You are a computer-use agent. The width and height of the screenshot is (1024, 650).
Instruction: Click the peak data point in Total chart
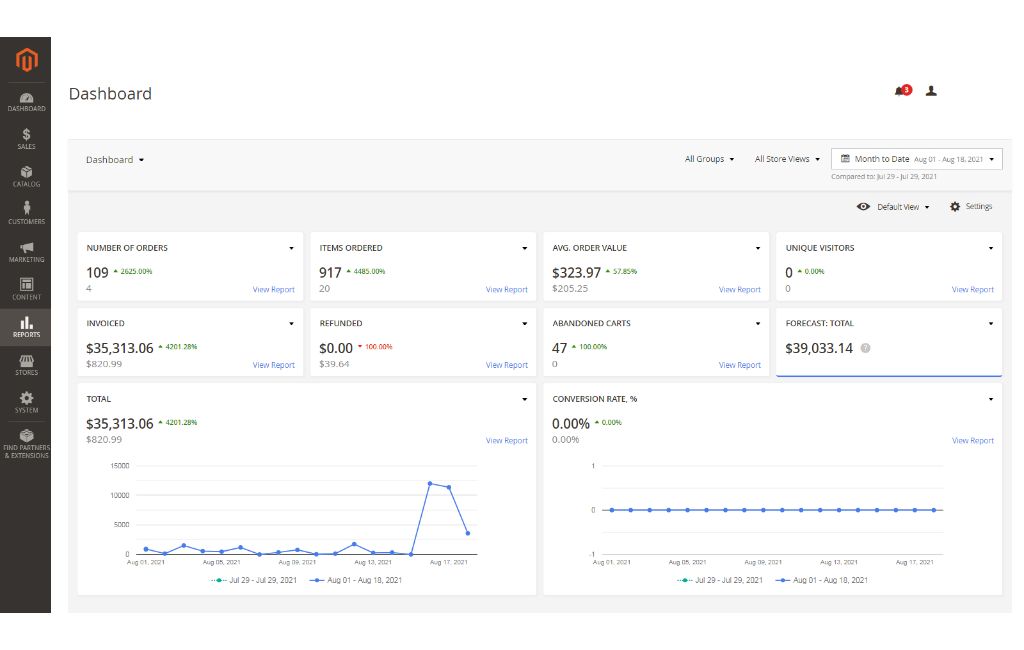pos(430,483)
